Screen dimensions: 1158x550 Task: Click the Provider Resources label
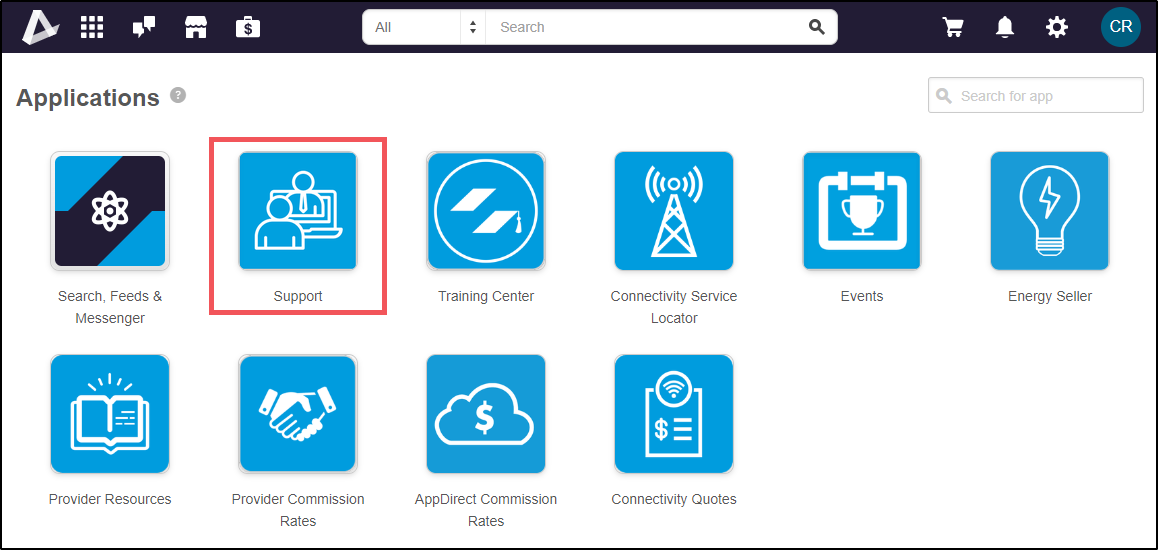110,500
